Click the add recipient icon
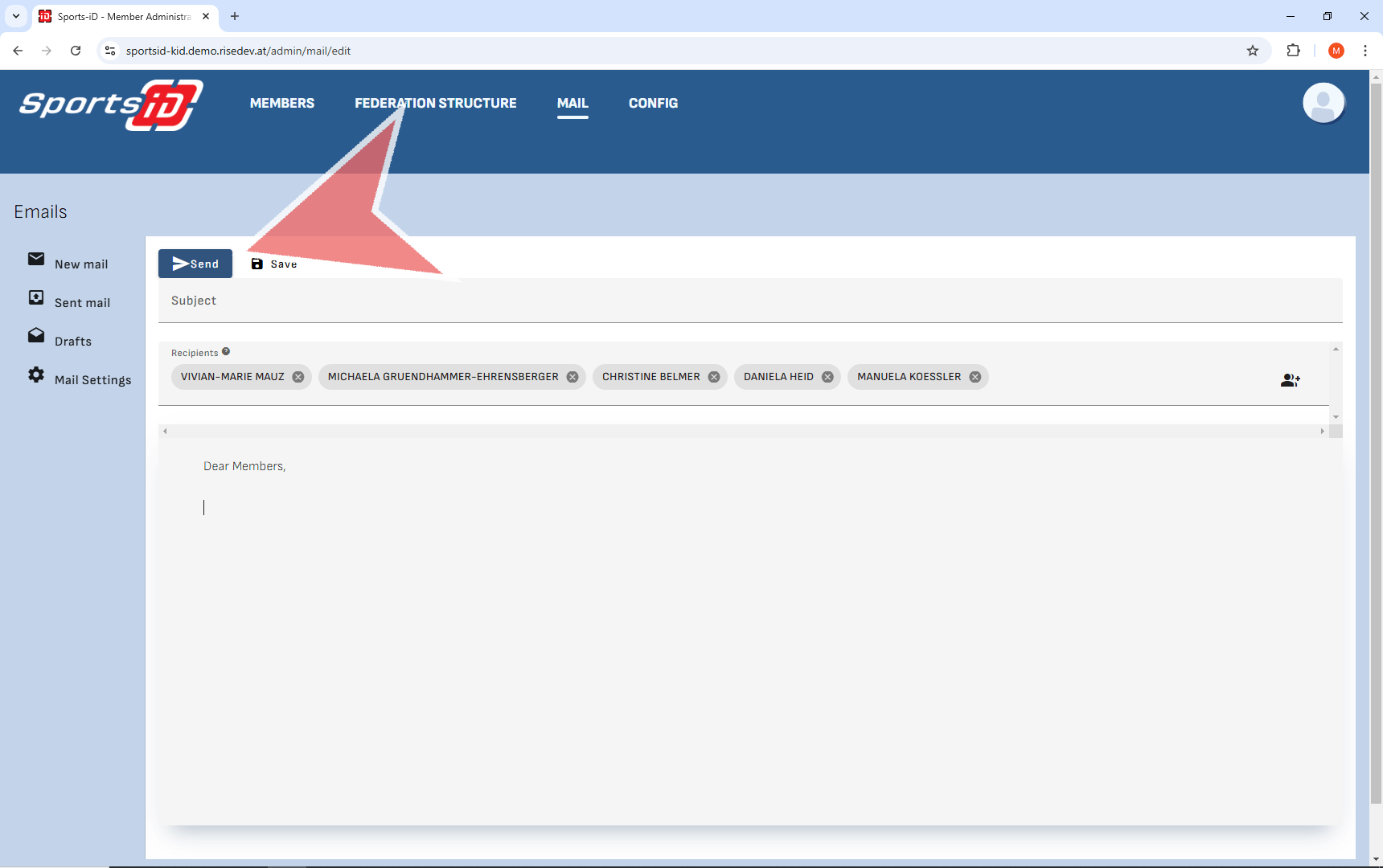 [1290, 380]
